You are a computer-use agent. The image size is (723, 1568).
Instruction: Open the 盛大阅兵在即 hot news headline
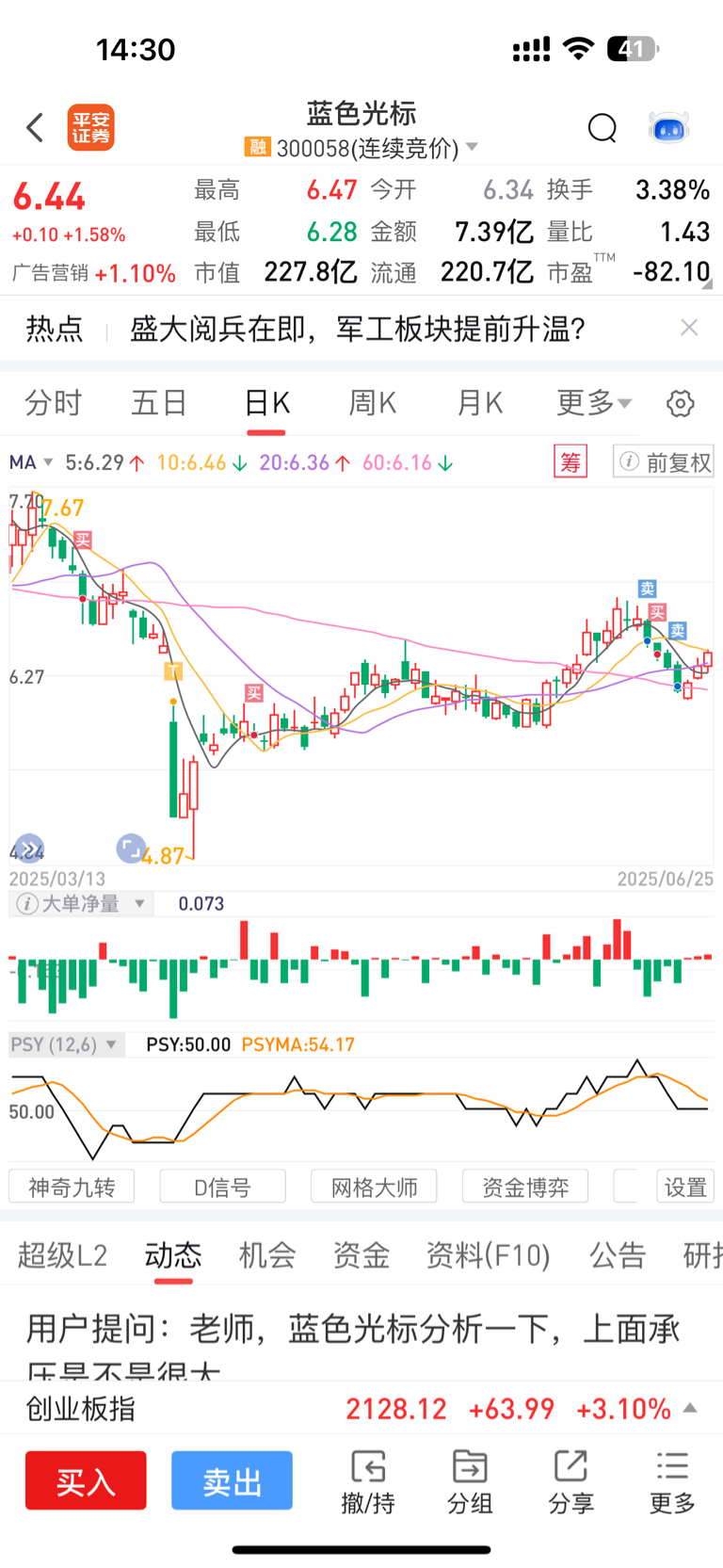tap(358, 329)
